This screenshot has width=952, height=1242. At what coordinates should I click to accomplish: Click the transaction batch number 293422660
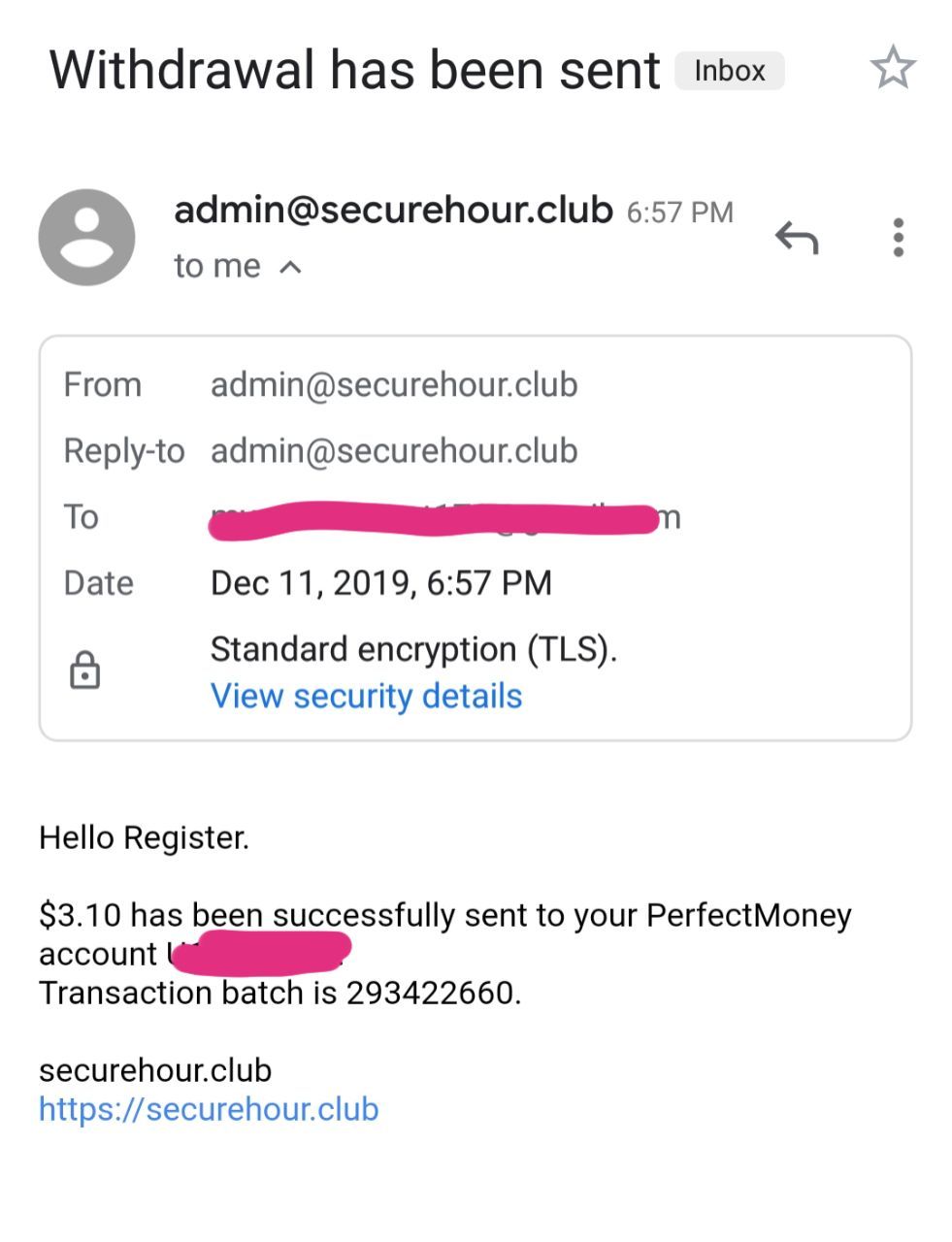[433, 993]
